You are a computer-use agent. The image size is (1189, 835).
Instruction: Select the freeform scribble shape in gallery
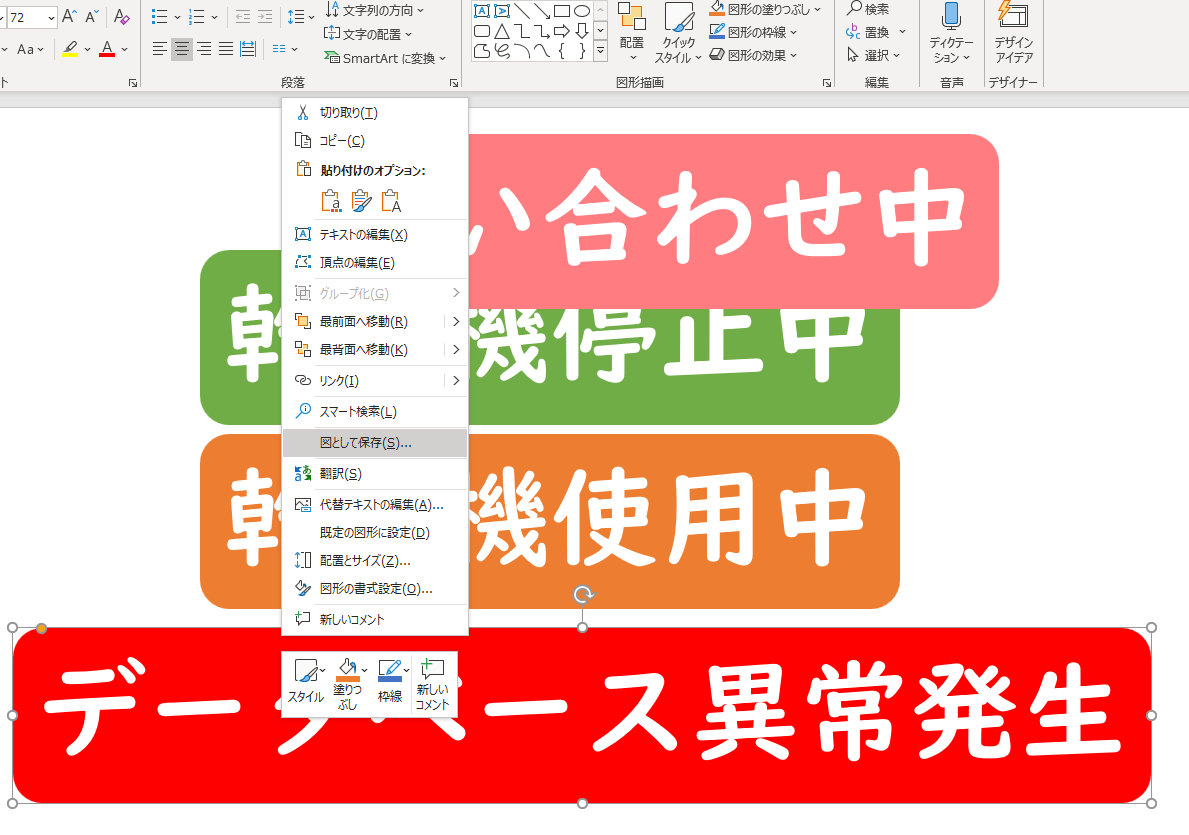click(501, 52)
